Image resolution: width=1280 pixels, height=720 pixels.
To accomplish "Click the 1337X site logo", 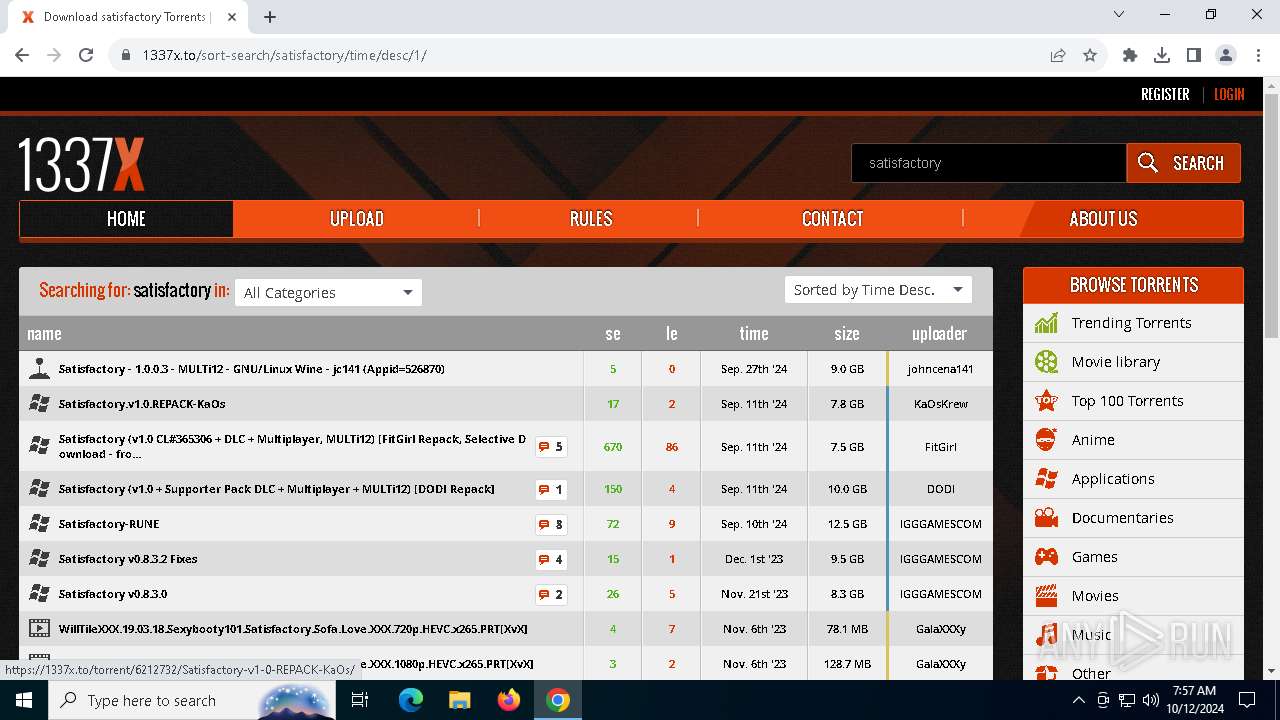I will [x=81, y=165].
